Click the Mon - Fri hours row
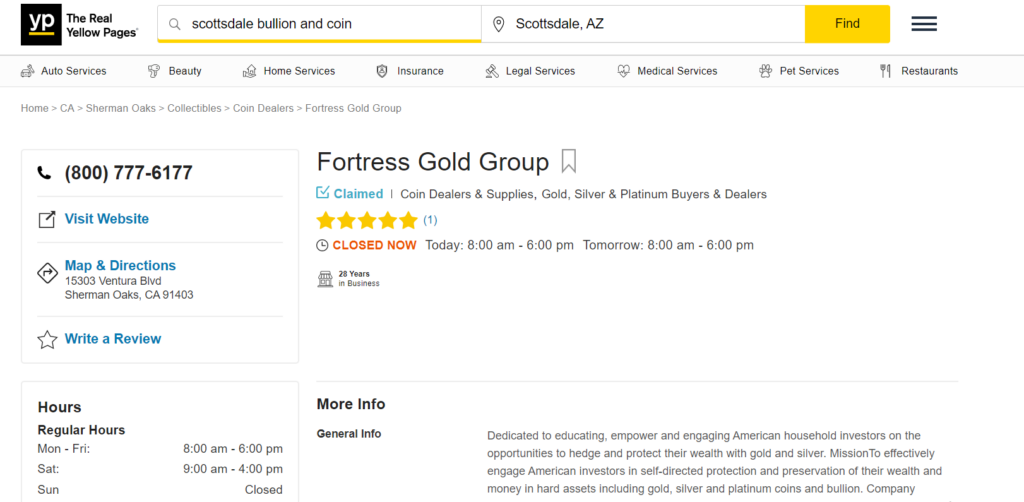Image resolution: width=1024 pixels, height=502 pixels. (160, 449)
